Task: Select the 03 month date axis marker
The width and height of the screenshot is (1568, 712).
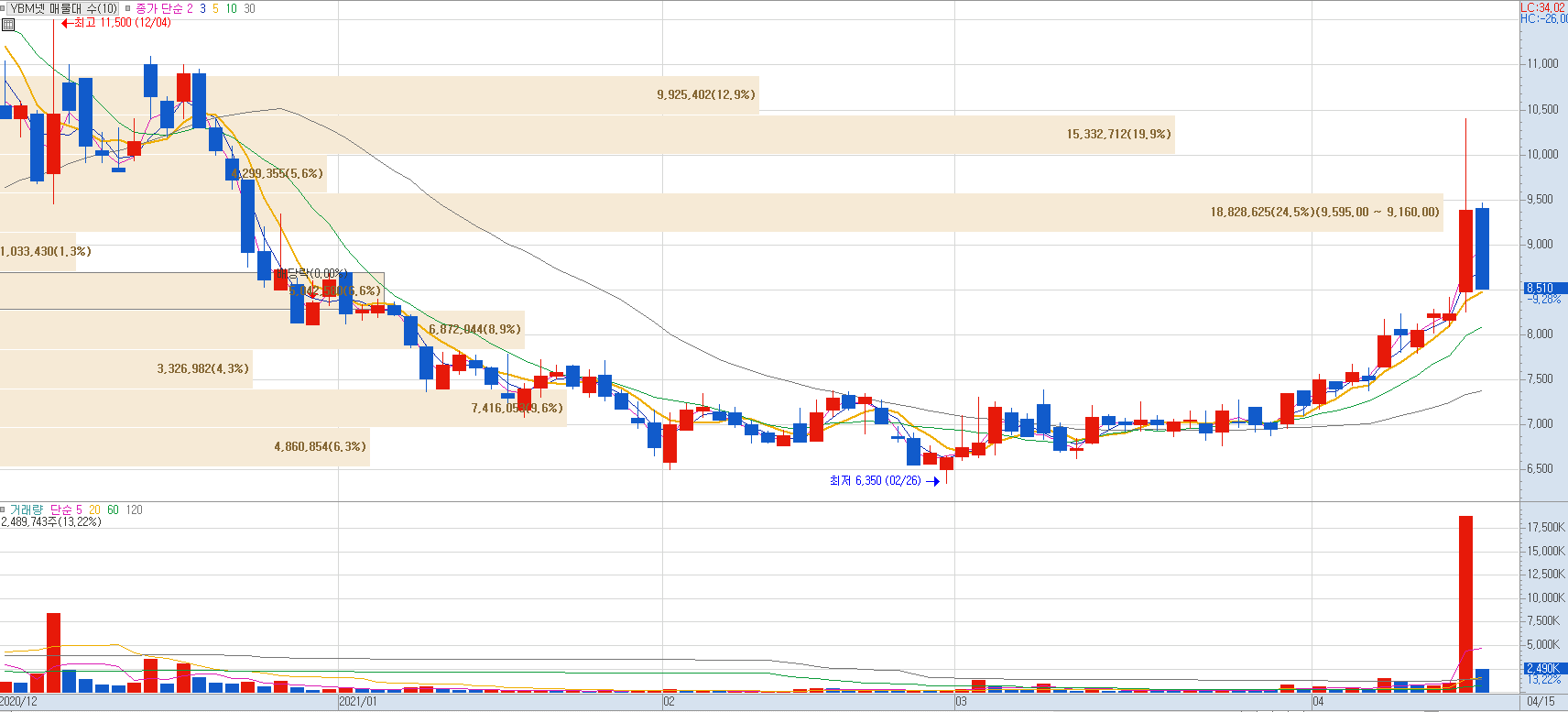Action: 961,701
